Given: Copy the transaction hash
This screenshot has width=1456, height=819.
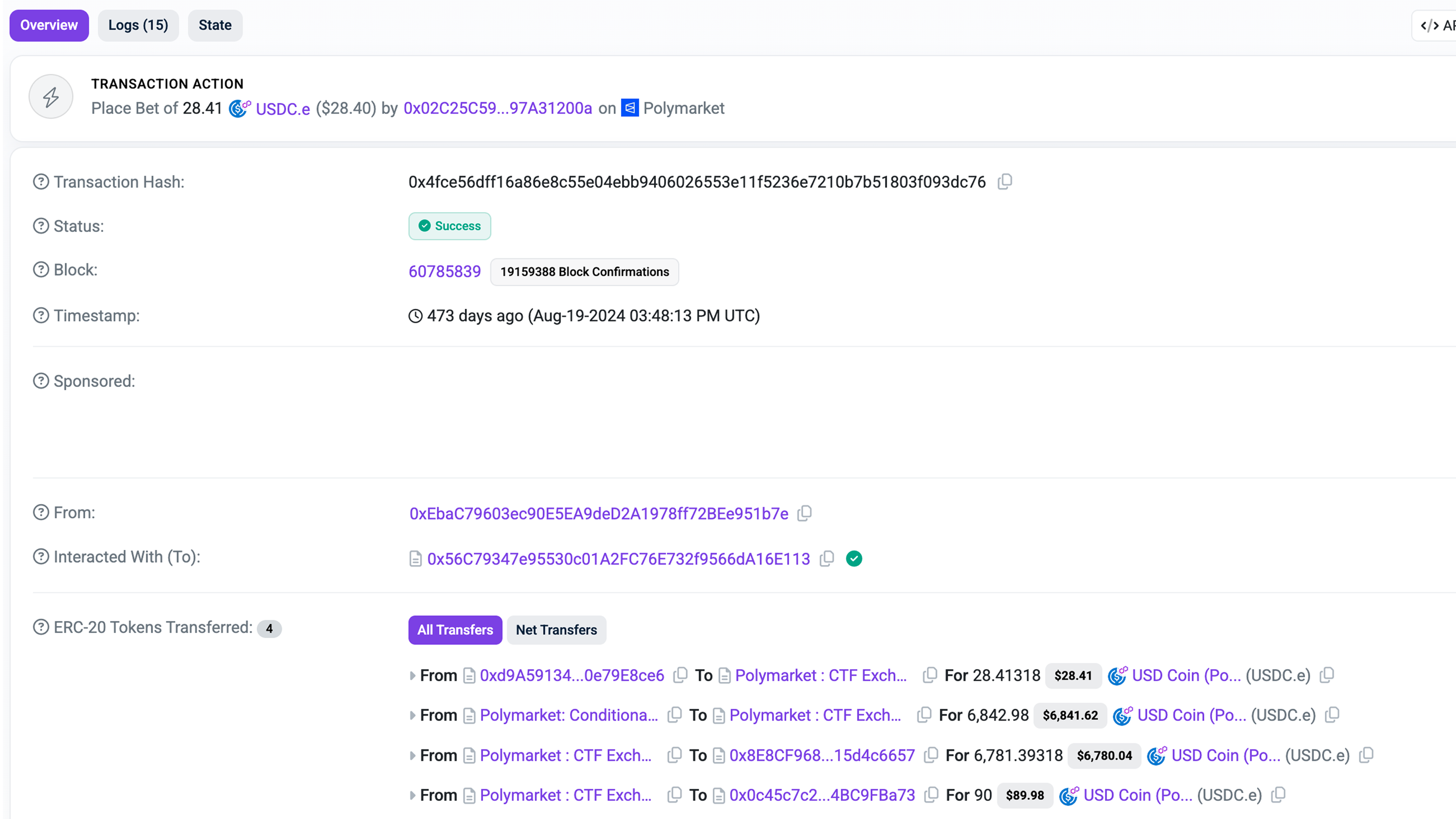Looking at the screenshot, I should coord(1004,182).
